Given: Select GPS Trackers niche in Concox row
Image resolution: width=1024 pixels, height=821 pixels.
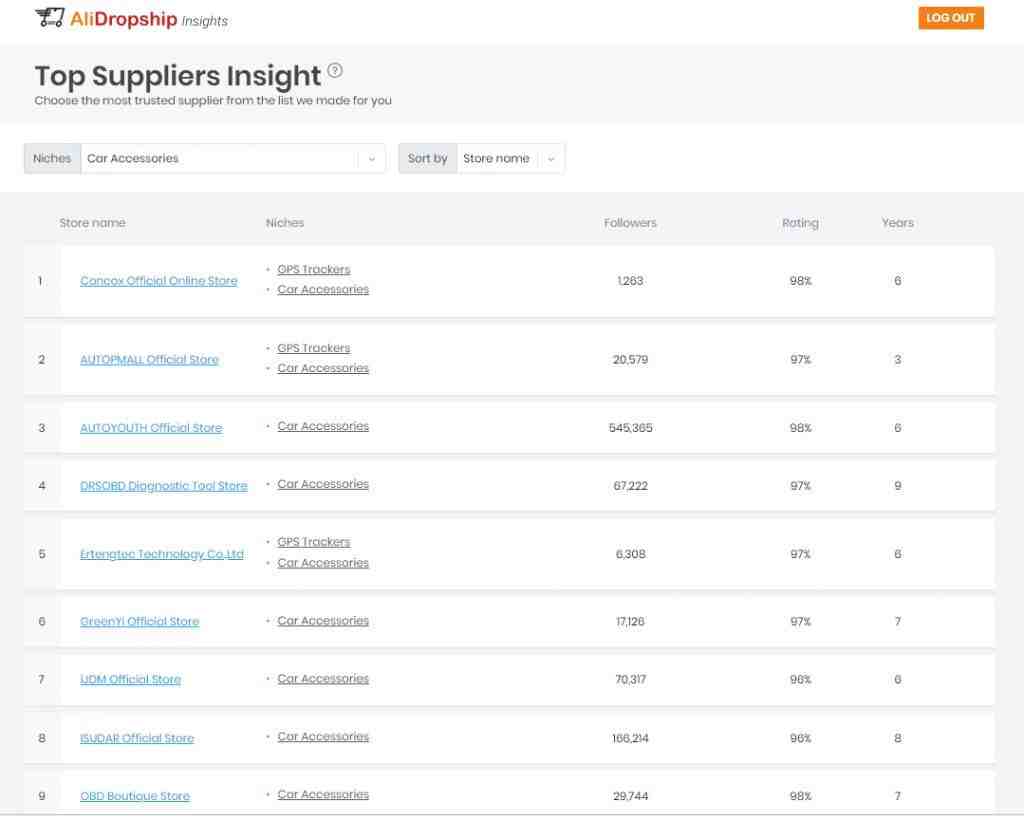Looking at the screenshot, I should (x=313, y=269).
